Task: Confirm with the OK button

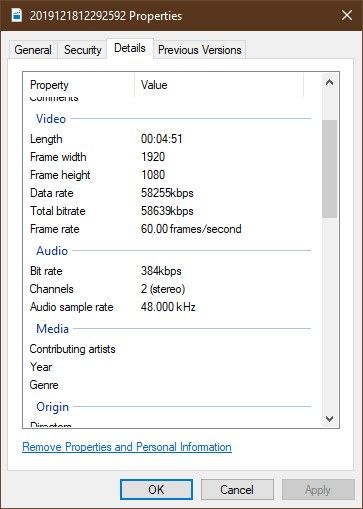Action: (156, 490)
